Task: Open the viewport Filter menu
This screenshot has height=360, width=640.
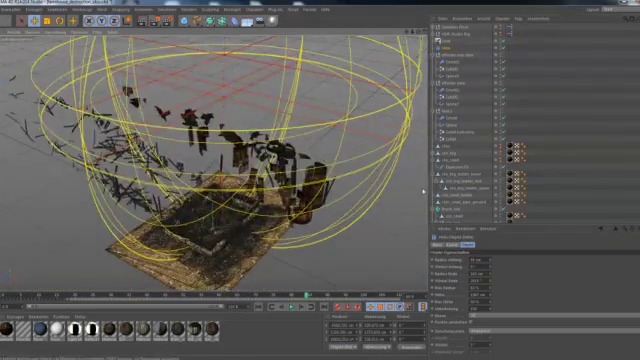Action: (97, 32)
